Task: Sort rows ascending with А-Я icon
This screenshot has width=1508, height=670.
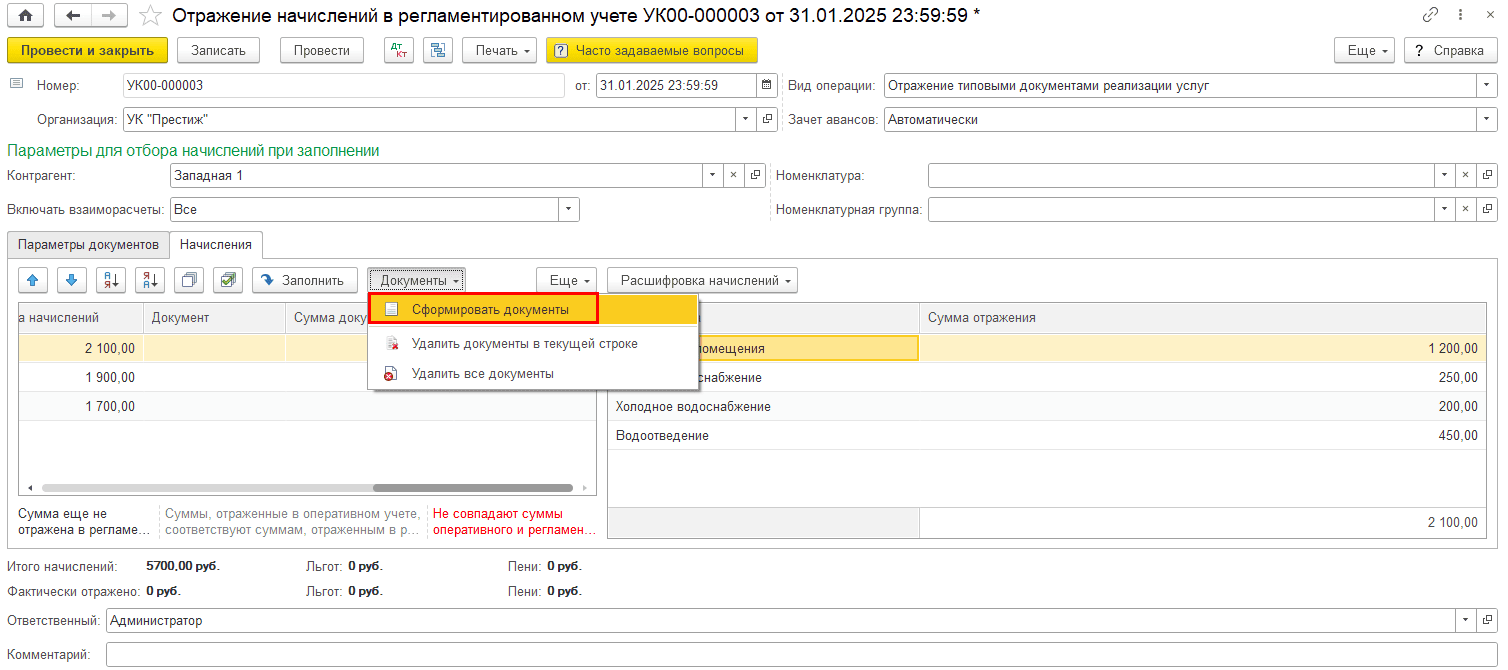Action: 110,281
